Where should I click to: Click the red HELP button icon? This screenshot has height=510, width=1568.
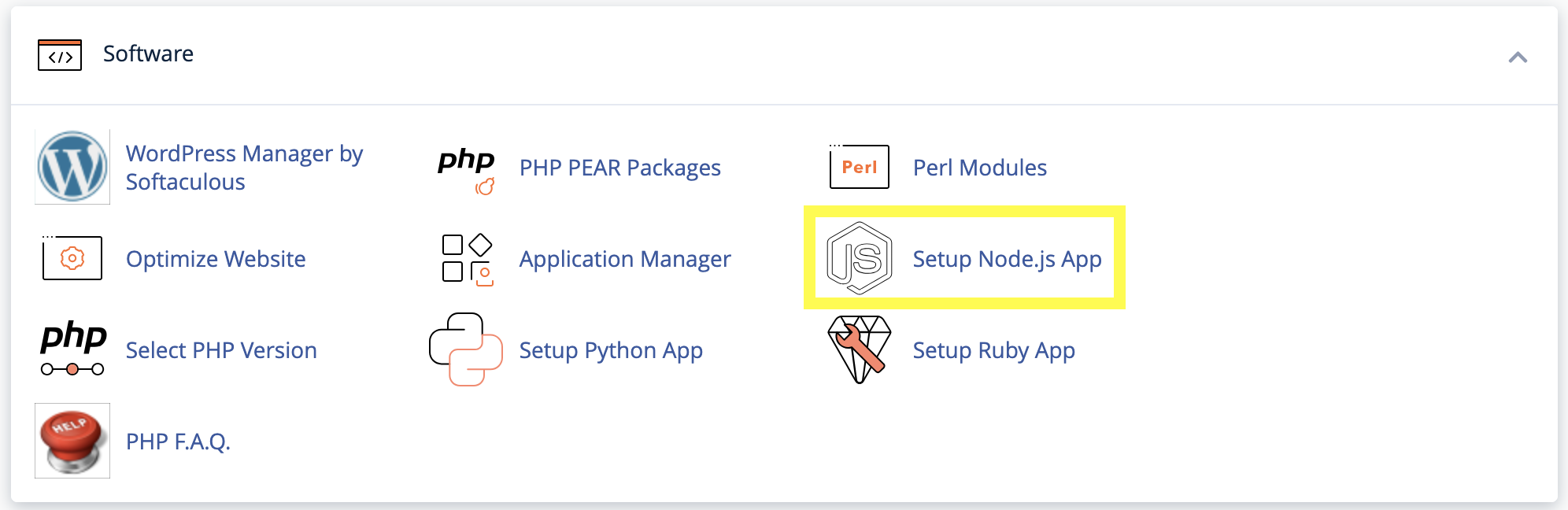[72, 441]
